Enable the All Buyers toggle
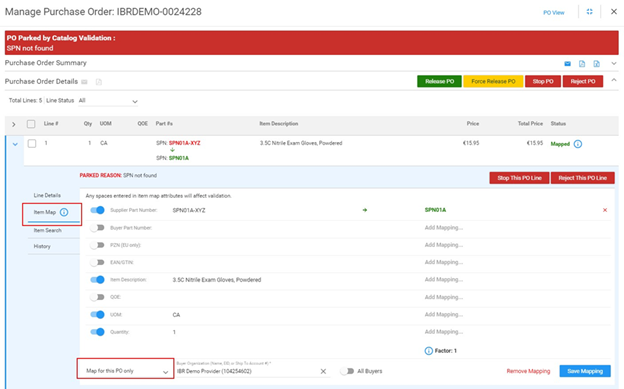The image size is (624, 389). (347, 371)
